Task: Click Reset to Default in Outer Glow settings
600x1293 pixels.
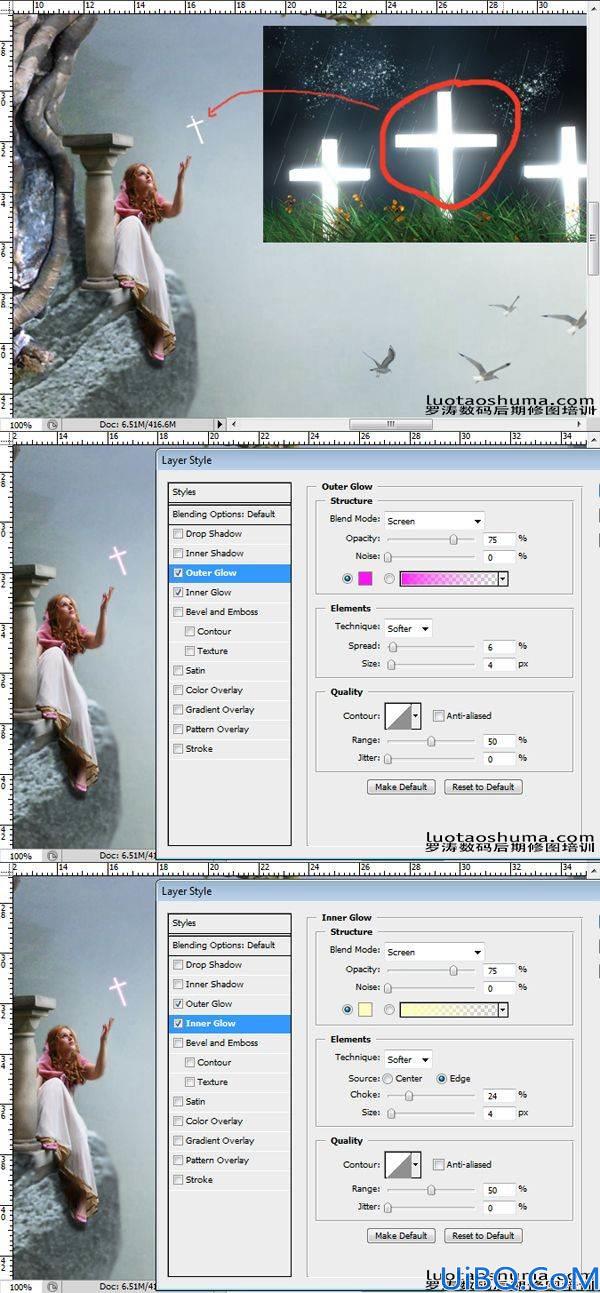Action: point(483,787)
